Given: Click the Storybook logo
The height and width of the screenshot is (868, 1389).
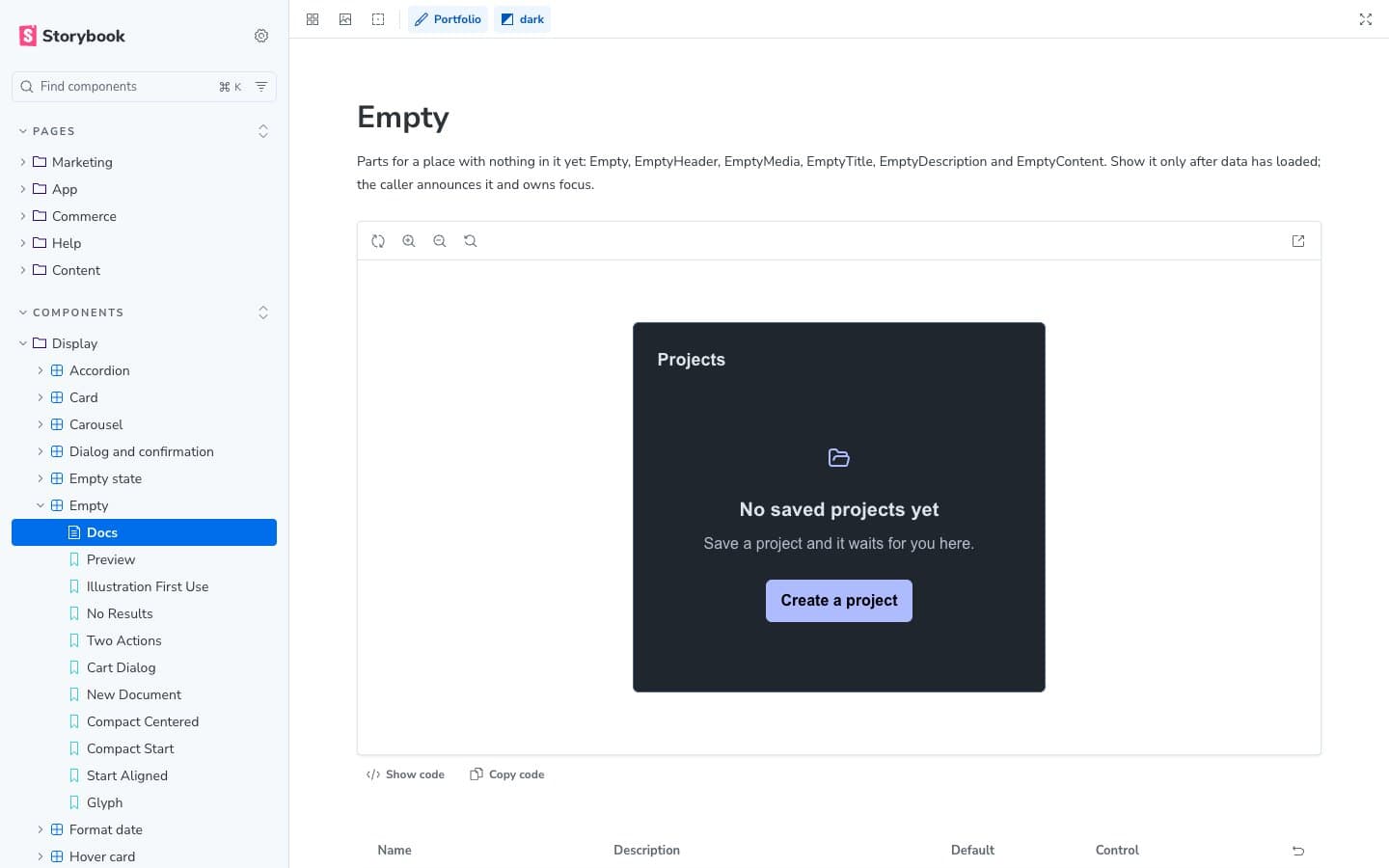Looking at the screenshot, I should 72,36.
